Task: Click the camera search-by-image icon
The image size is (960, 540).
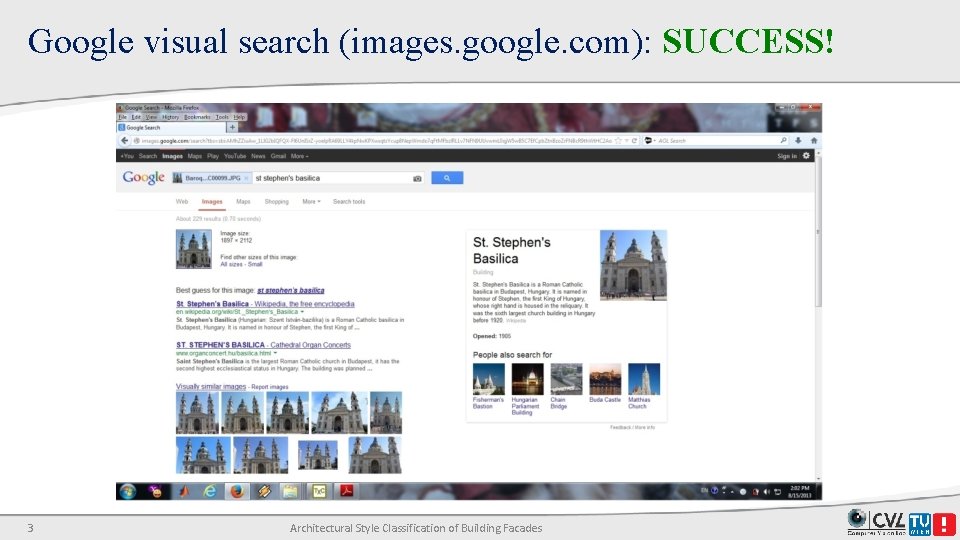Action: (418, 178)
